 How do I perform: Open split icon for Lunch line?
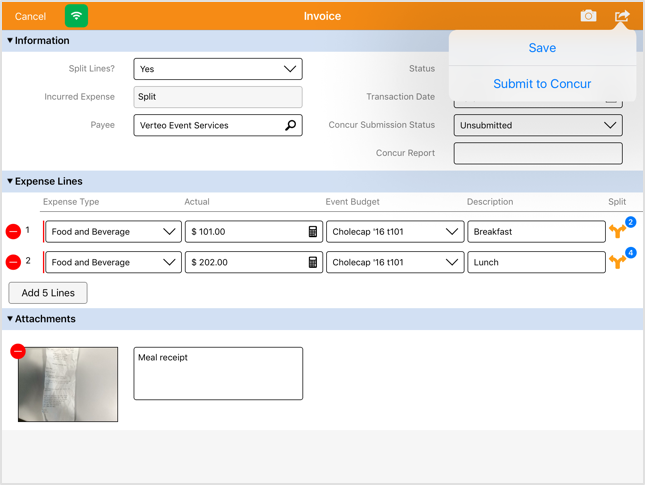click(x=618, y=263)
